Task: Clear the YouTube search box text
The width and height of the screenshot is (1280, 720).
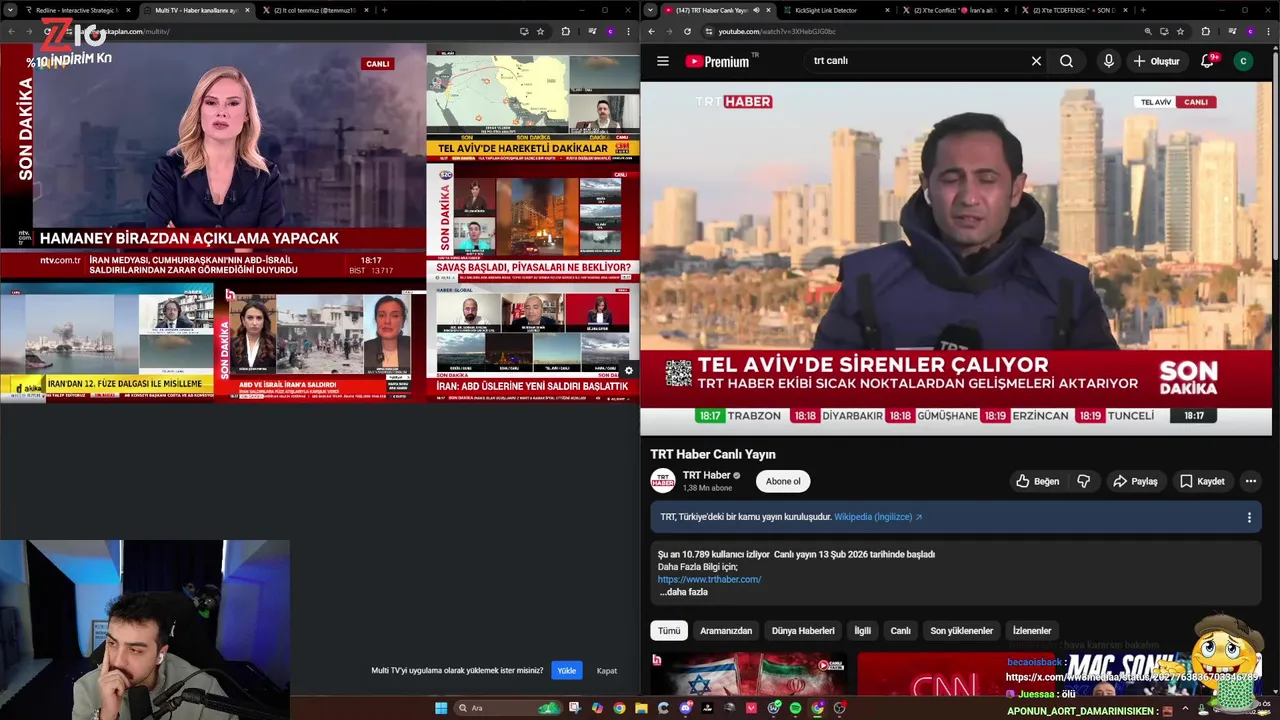Action: pos(1036,61)
